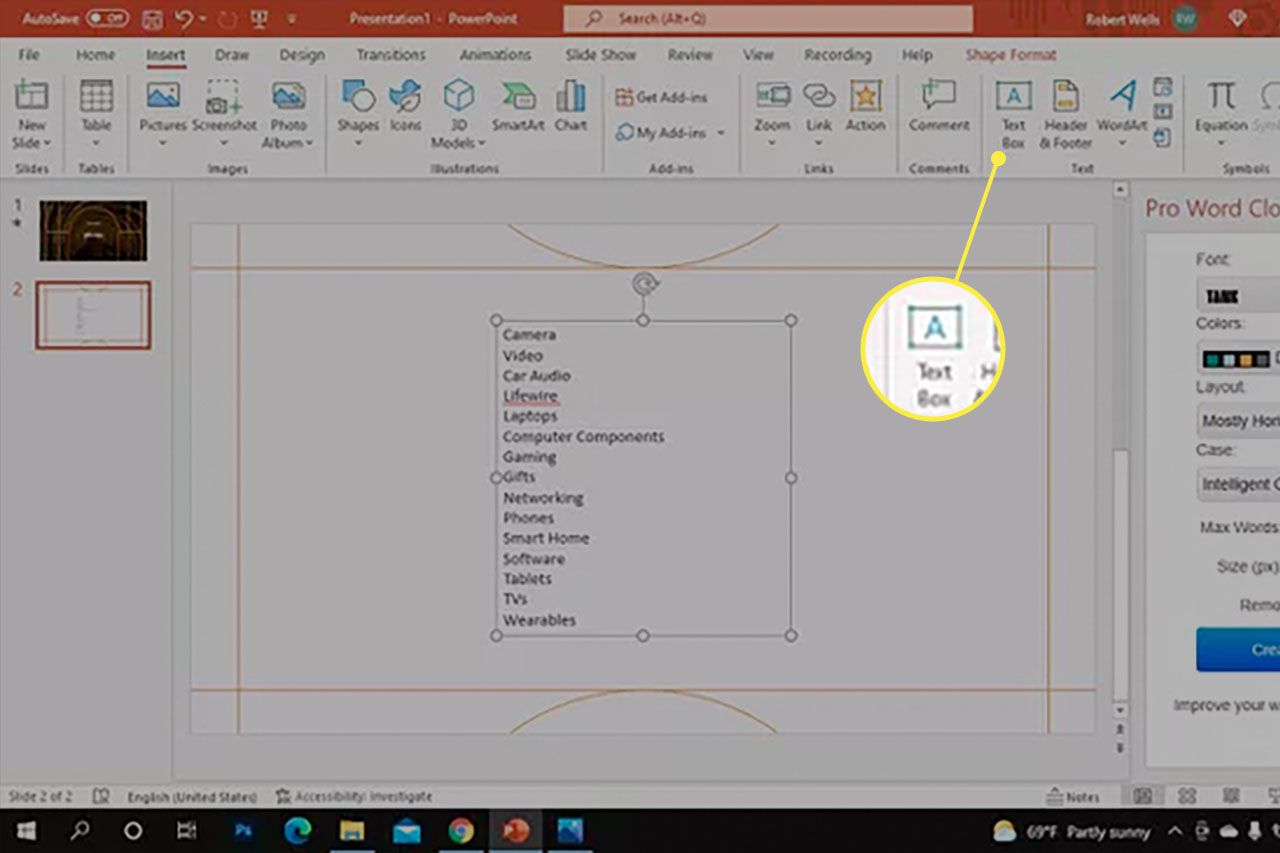This screenshot has width=1280, height=853.
Task: Expand the My Add-ins dropdown arrow
Action: pos(721,132)
